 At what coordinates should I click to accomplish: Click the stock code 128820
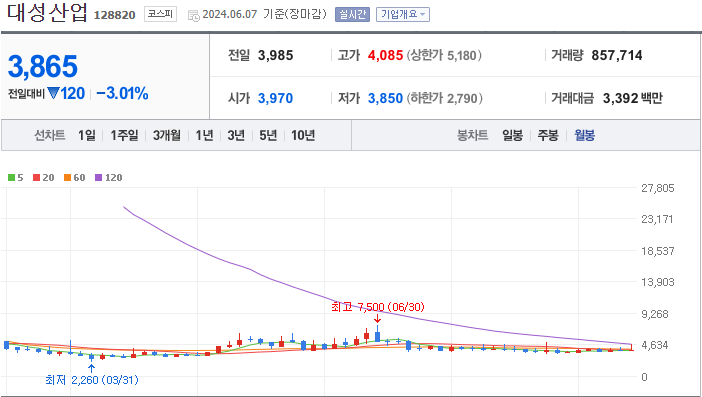coord(115,15)
